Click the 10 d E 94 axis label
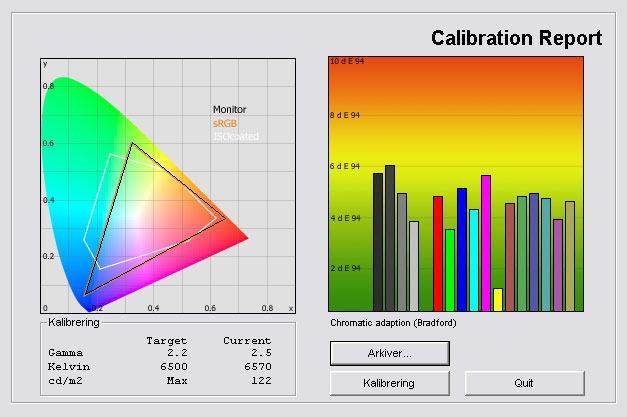This screenshot has width=627, height=417. click(x=347, y=61)
